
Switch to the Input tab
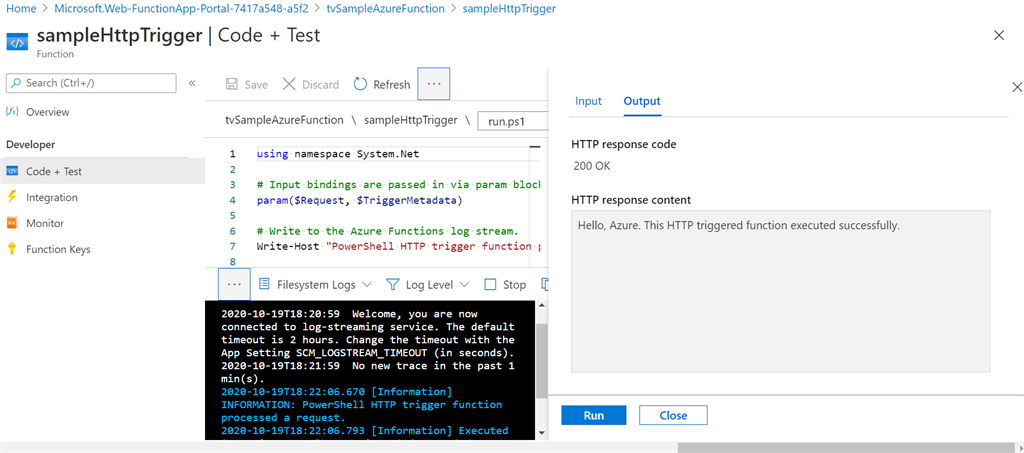pos(588,101)
